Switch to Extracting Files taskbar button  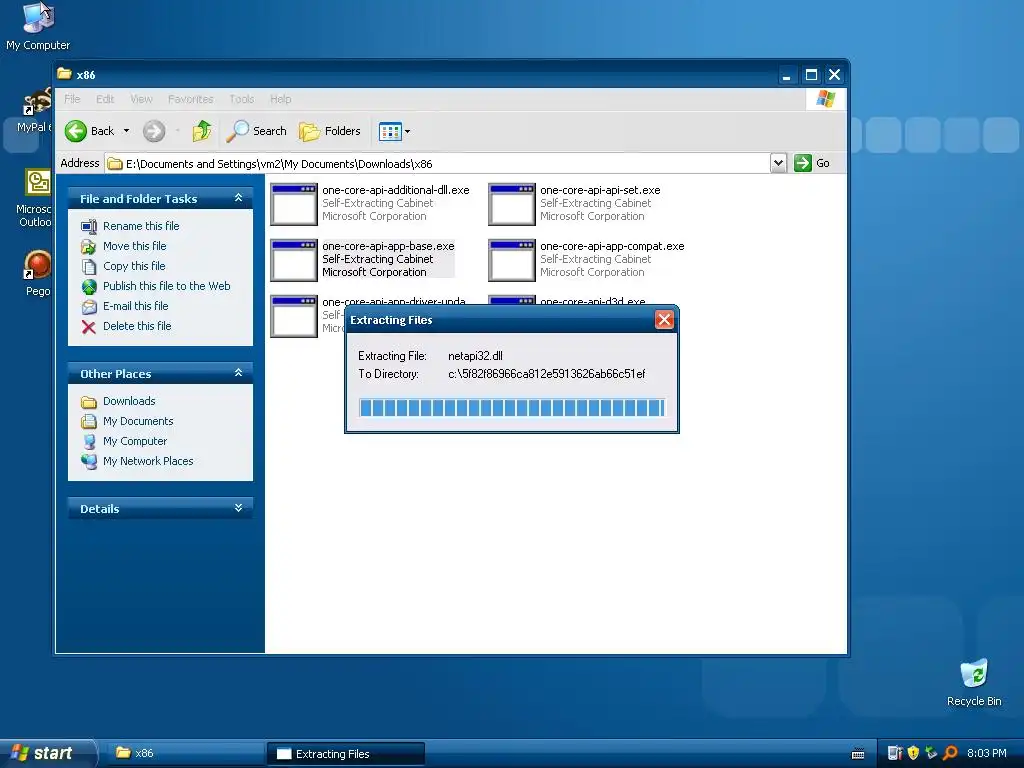(346, 754)
